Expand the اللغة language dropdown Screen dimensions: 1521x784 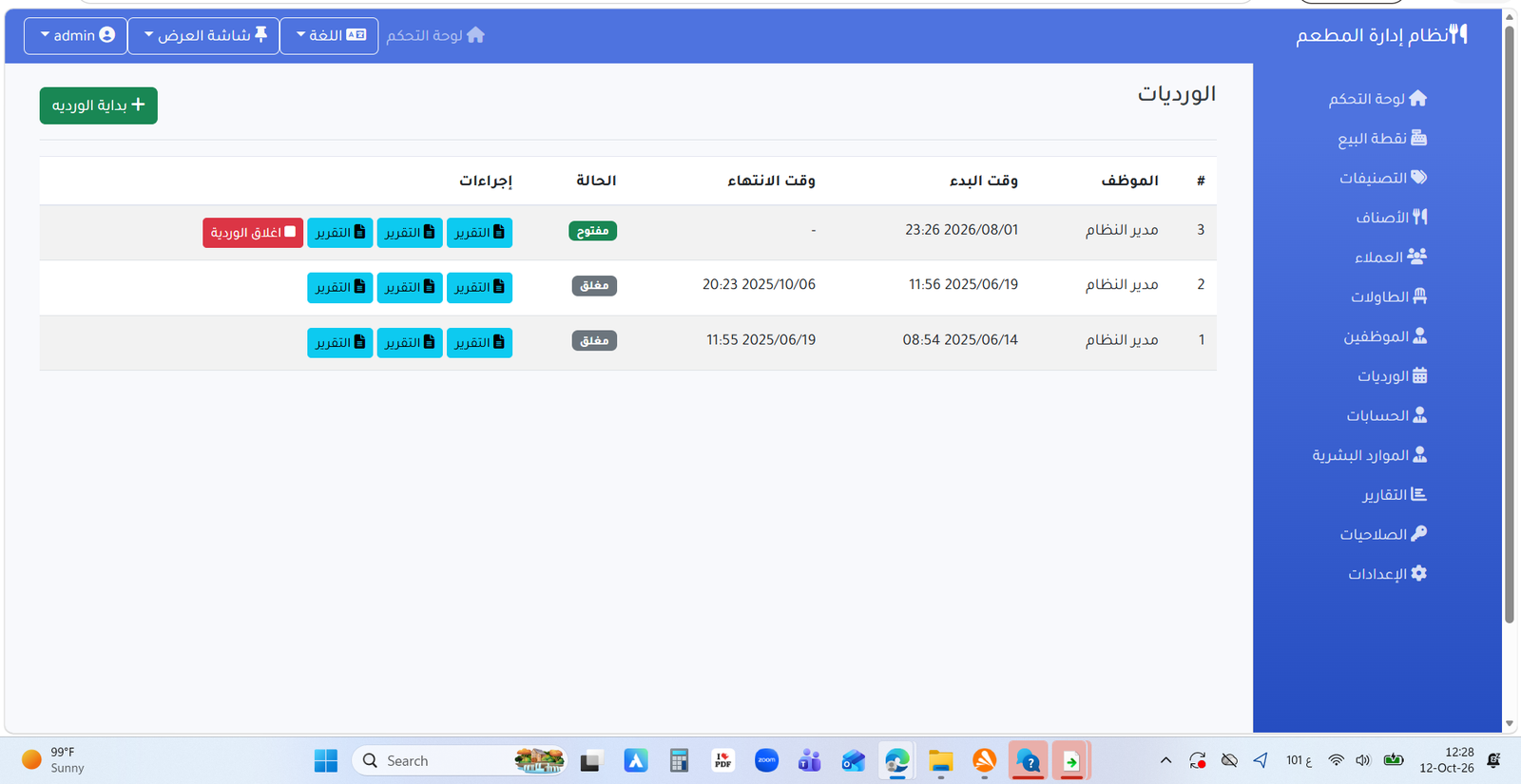pyautogui.click(x=330, y=35)
